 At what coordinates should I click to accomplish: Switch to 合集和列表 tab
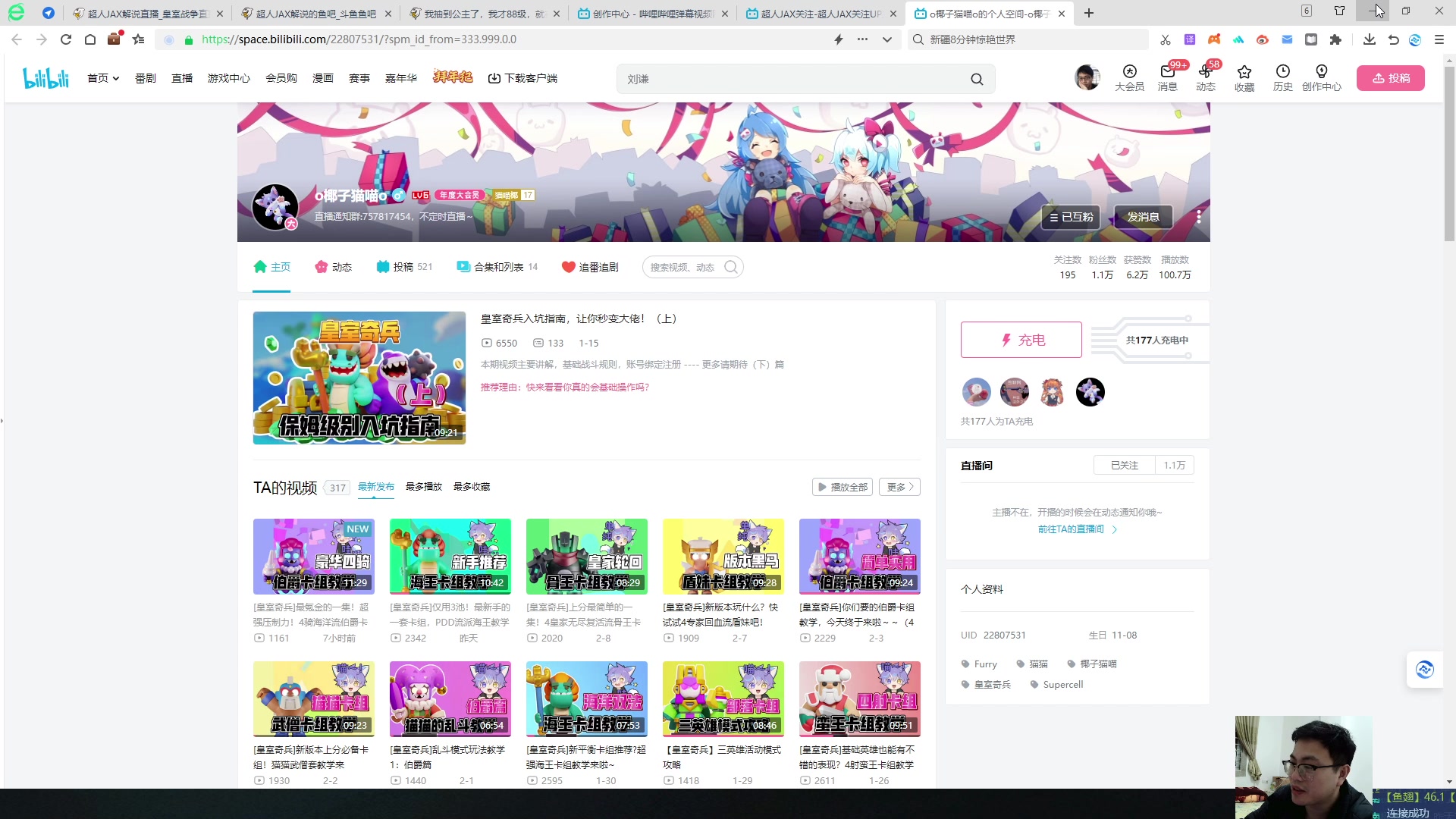click(497, 267)
